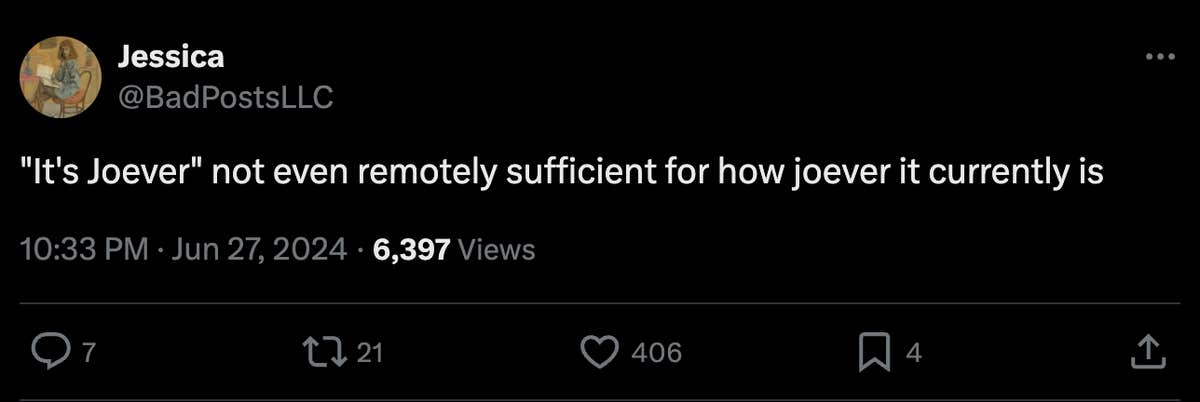The width and height of the screenshot is (1200, 402).
Task: Click the 6,397 view count number
Action: [x=410, y=249]
